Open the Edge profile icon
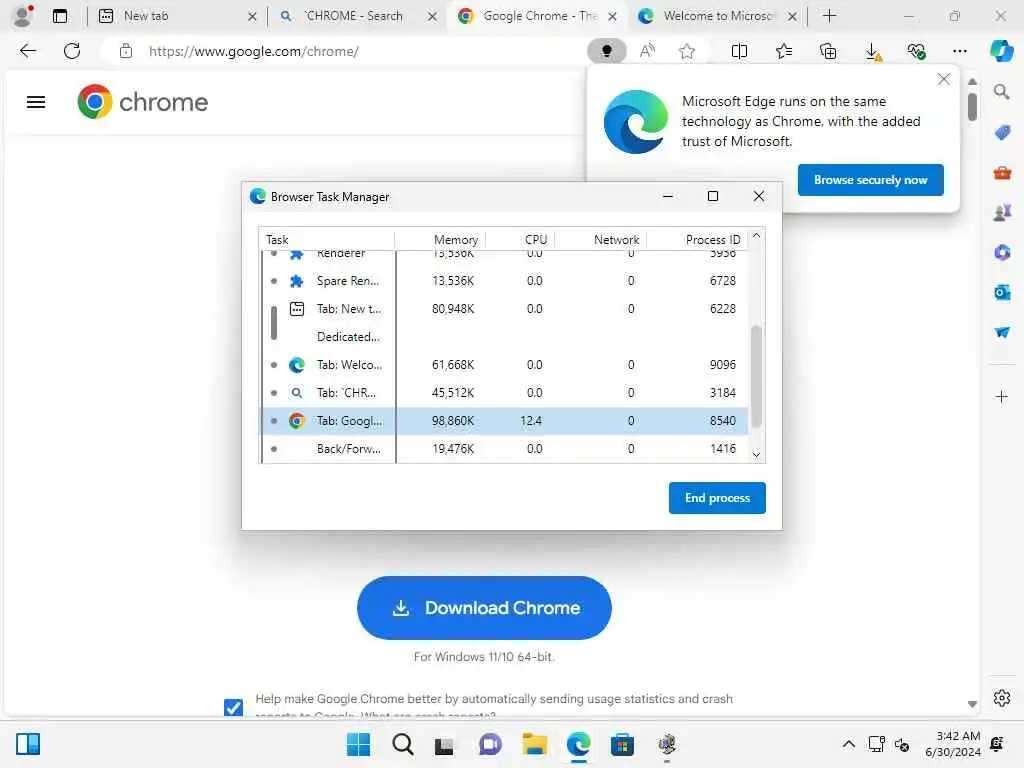Image resolution: width=1024 pixels, height=768 pixels. click(23, 16)
